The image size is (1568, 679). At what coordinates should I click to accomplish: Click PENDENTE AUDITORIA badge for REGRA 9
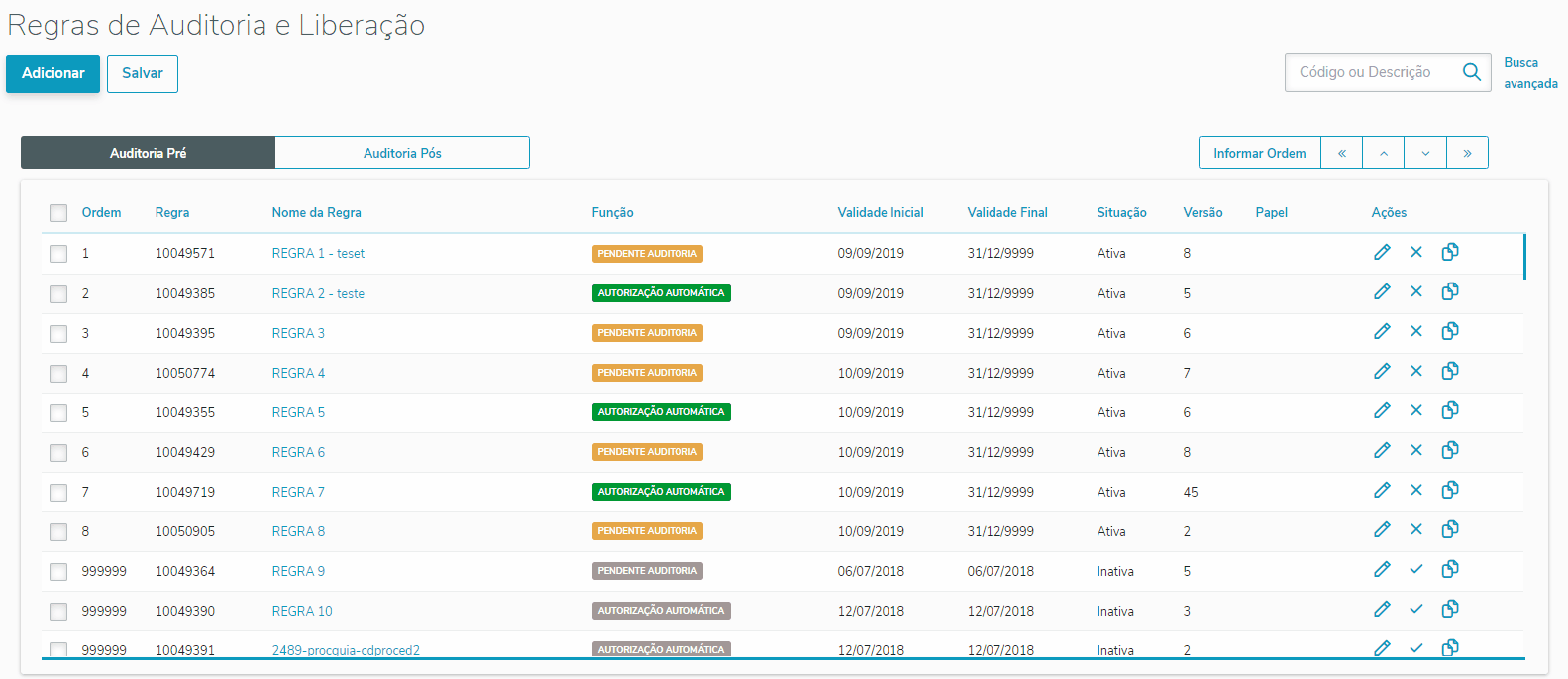click(648, 571)
